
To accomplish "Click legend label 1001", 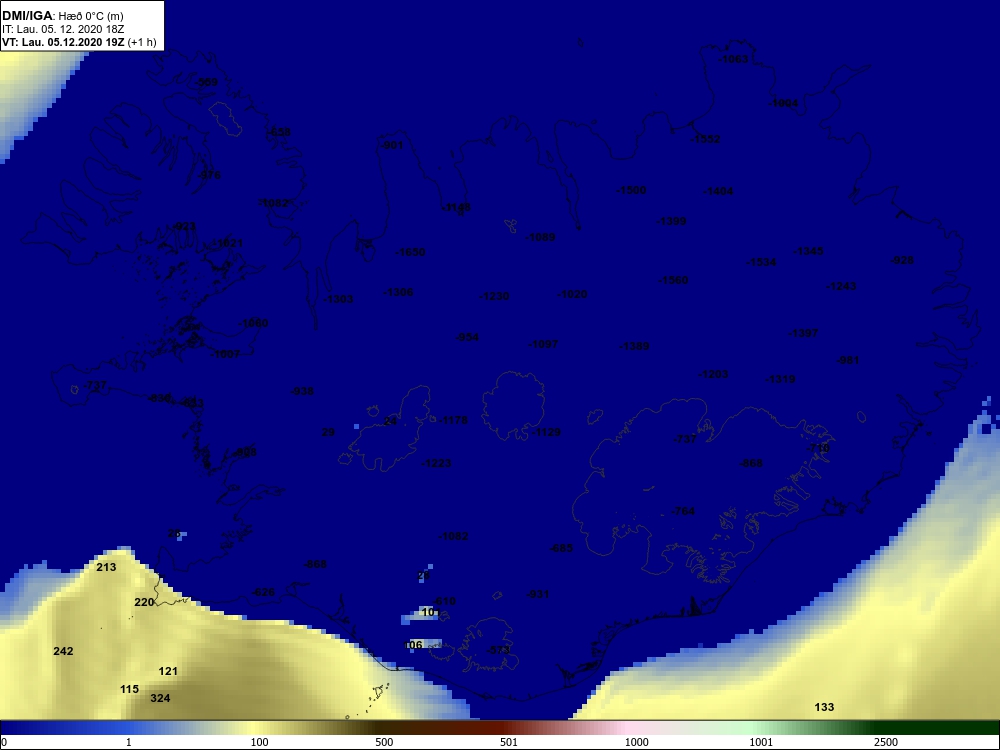I will (x=761, y=742).
